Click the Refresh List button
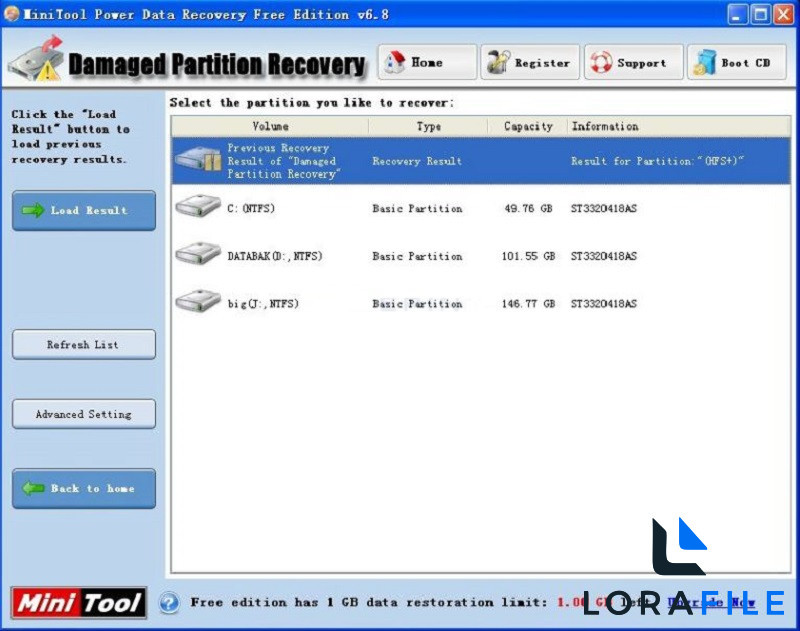This screenshot has width=800, height=631. [x=84, y=345]
